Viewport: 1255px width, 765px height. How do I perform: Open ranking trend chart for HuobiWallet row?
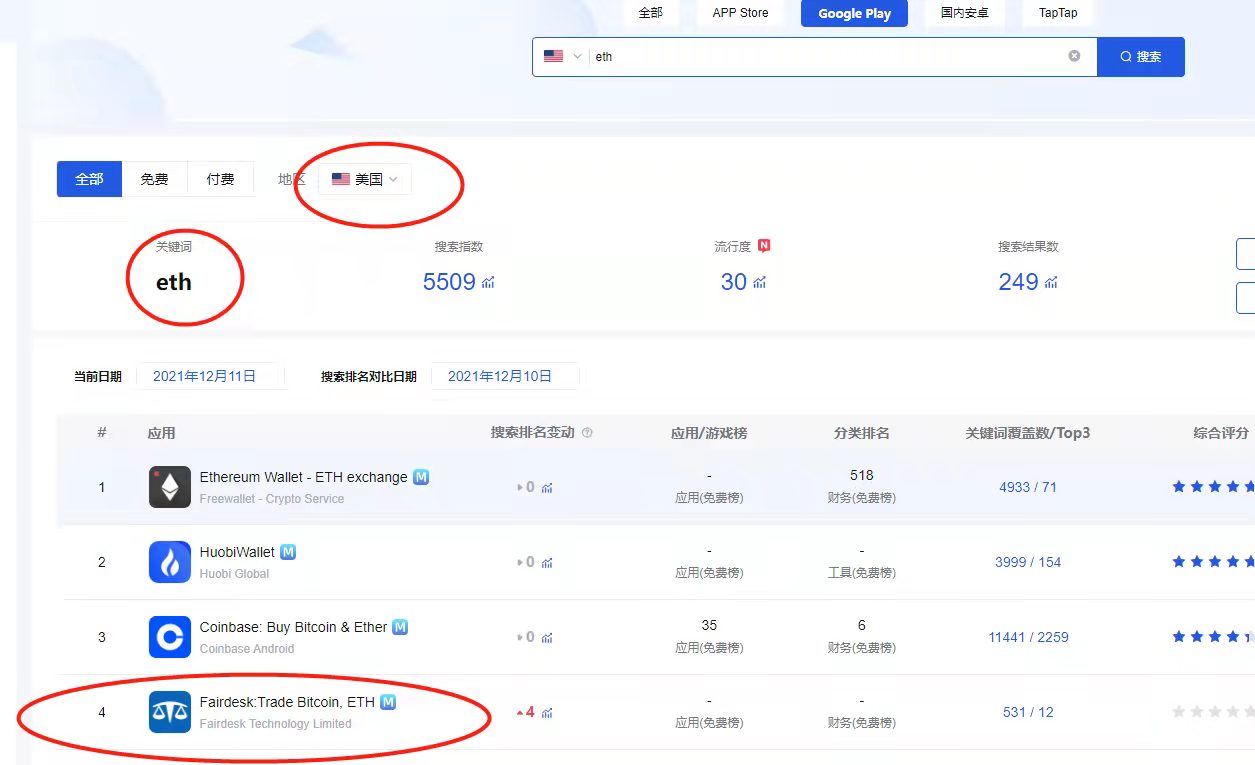(x=547, y=562)
